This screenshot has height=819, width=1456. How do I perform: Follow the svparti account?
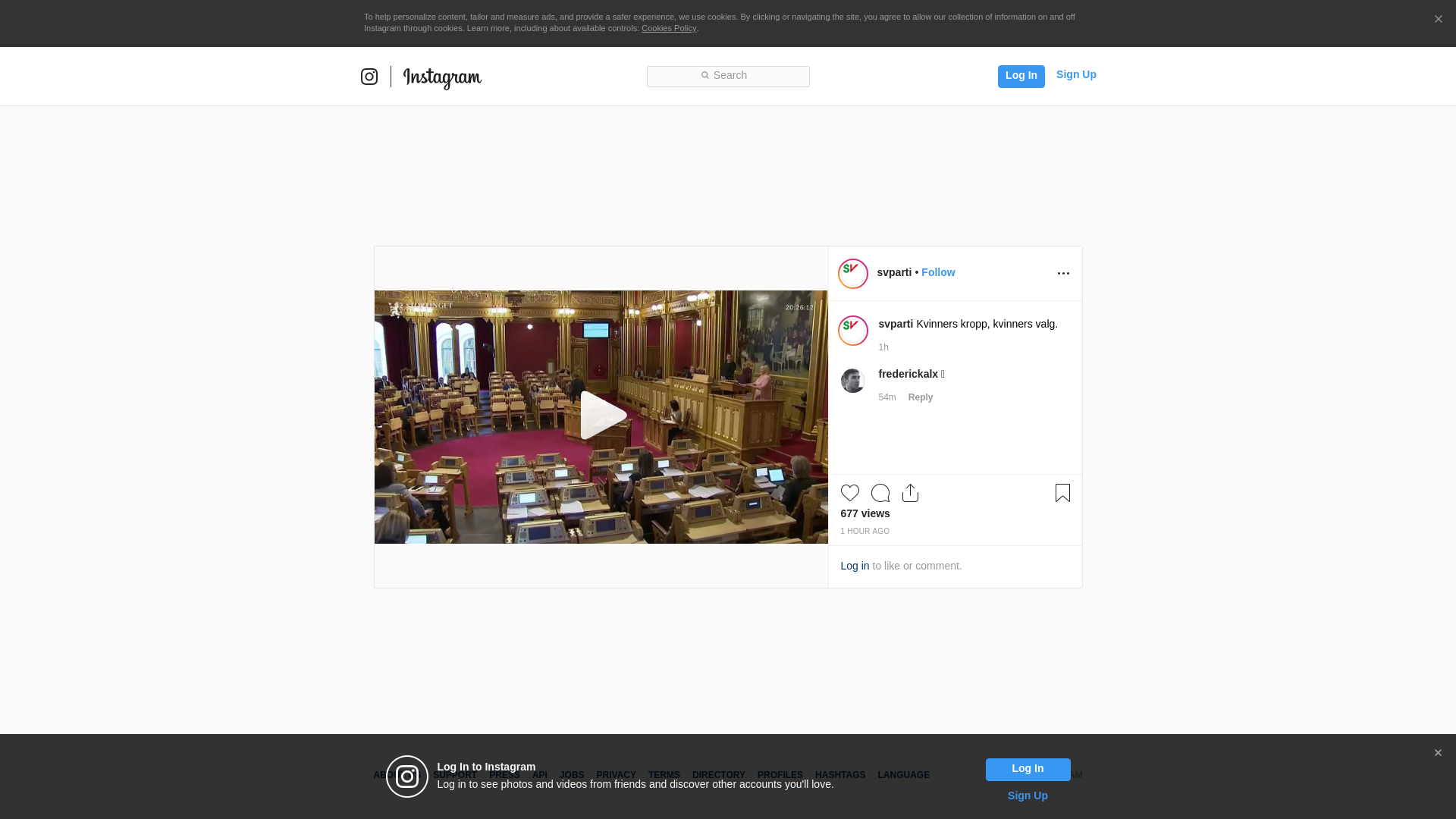[938, 272]
